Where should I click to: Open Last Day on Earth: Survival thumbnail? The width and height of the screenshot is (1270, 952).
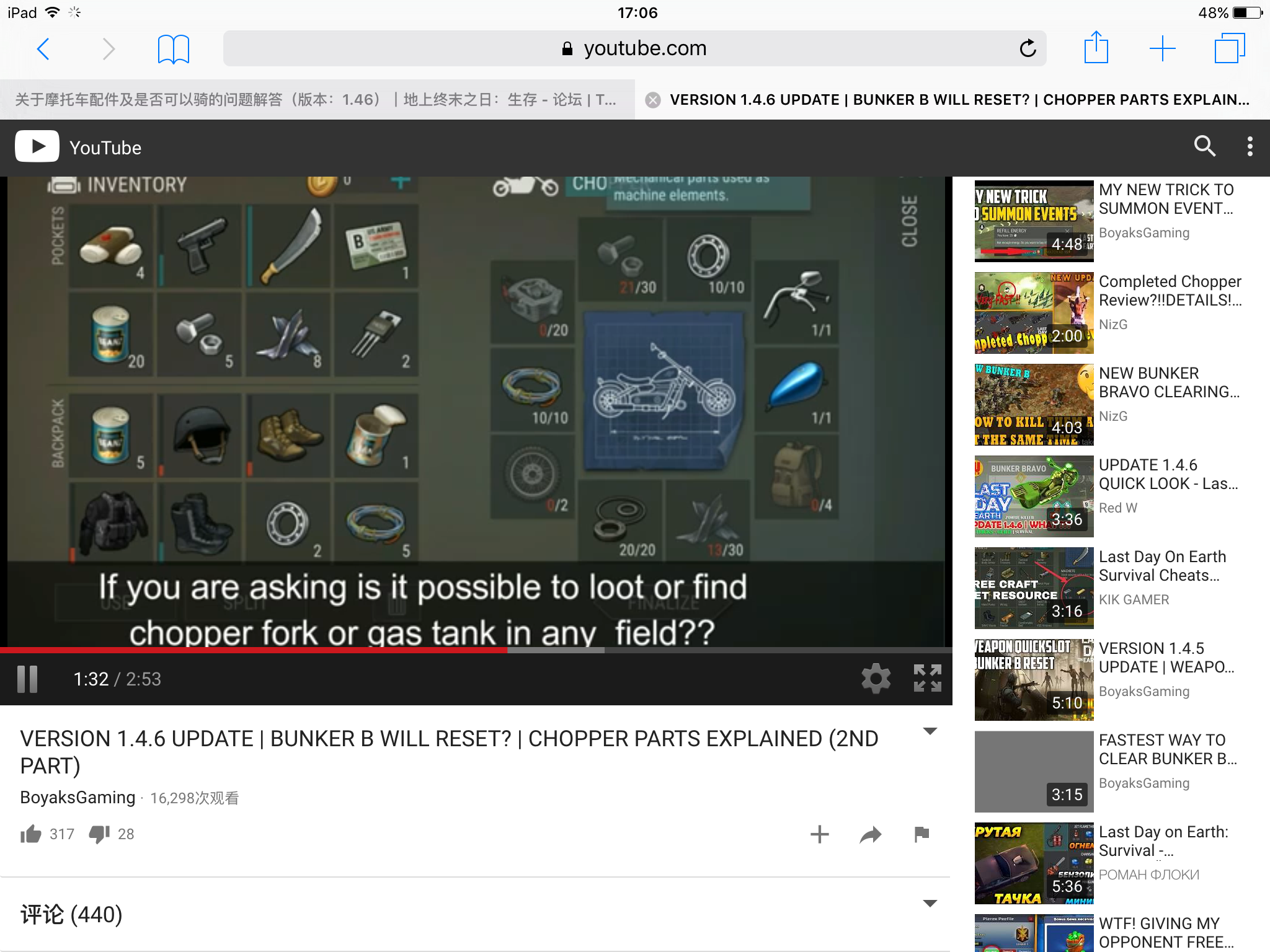pos(1034,863)
